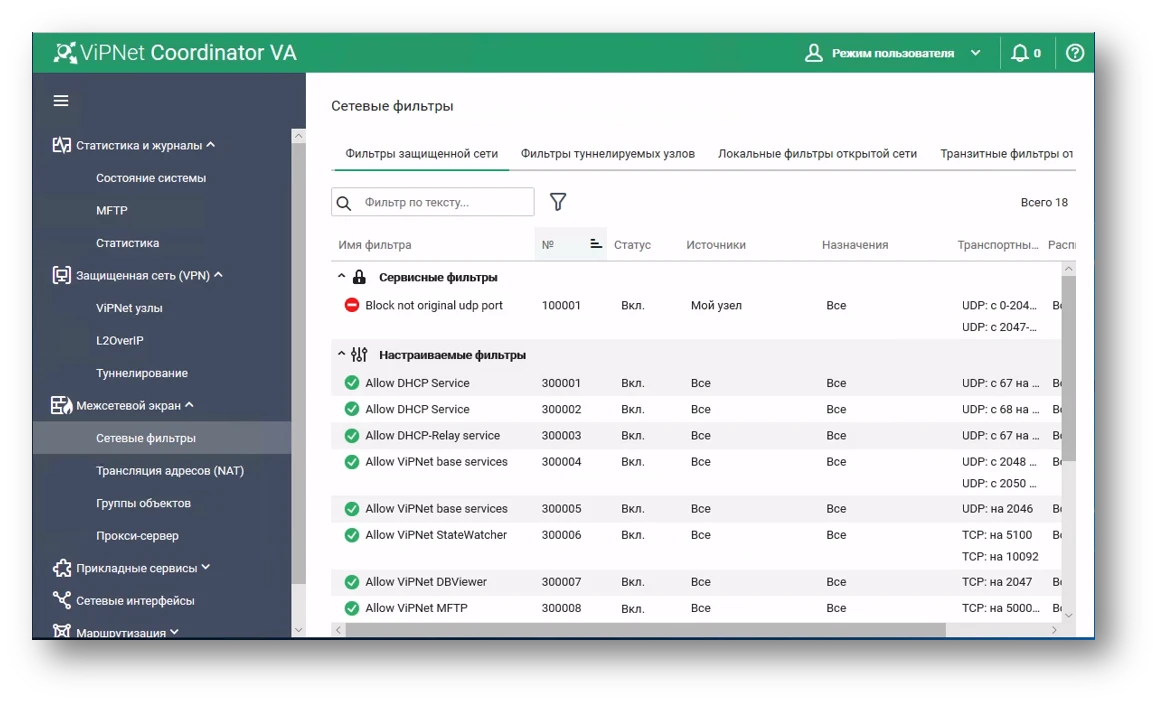Click the red block icon for udp port rule
The image size is (1160, 705).
coord(352,305)
